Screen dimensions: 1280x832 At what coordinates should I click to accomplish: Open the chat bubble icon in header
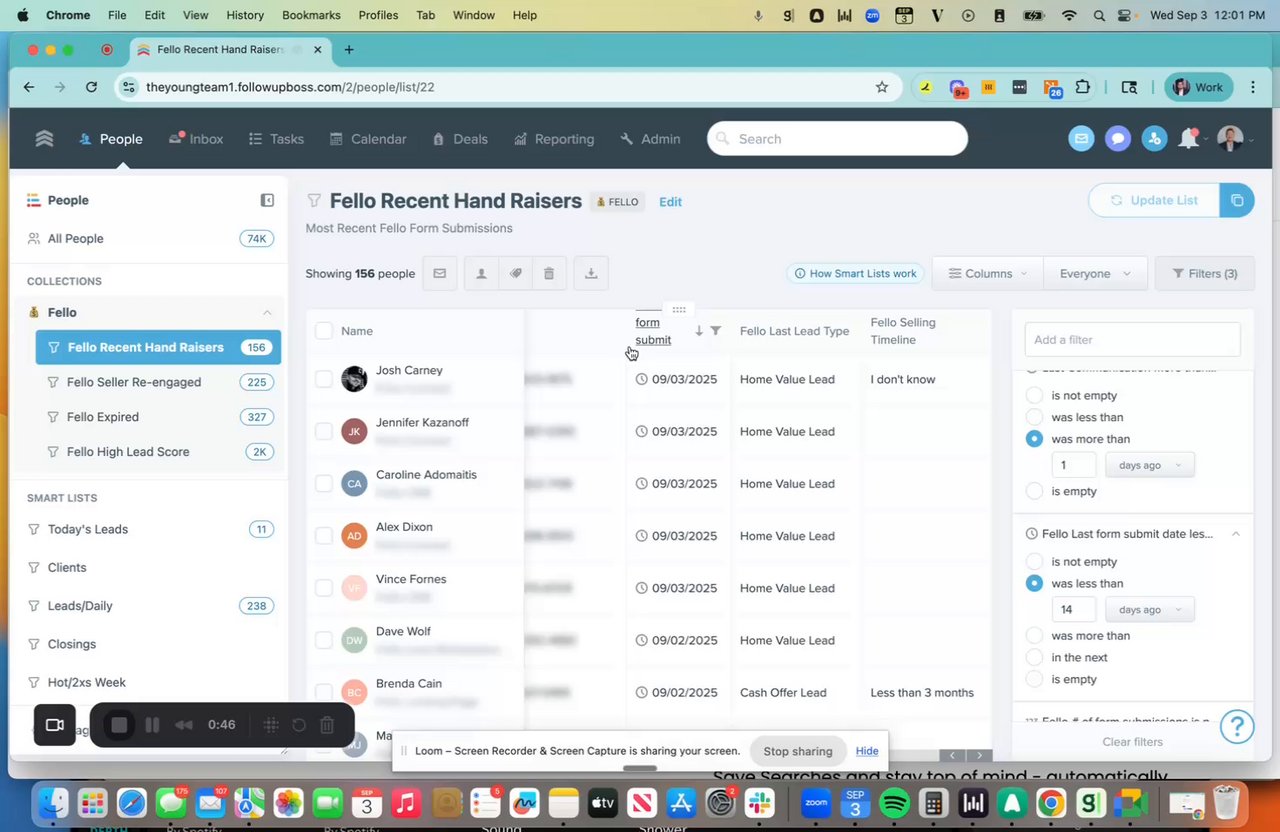(1118, 139)
